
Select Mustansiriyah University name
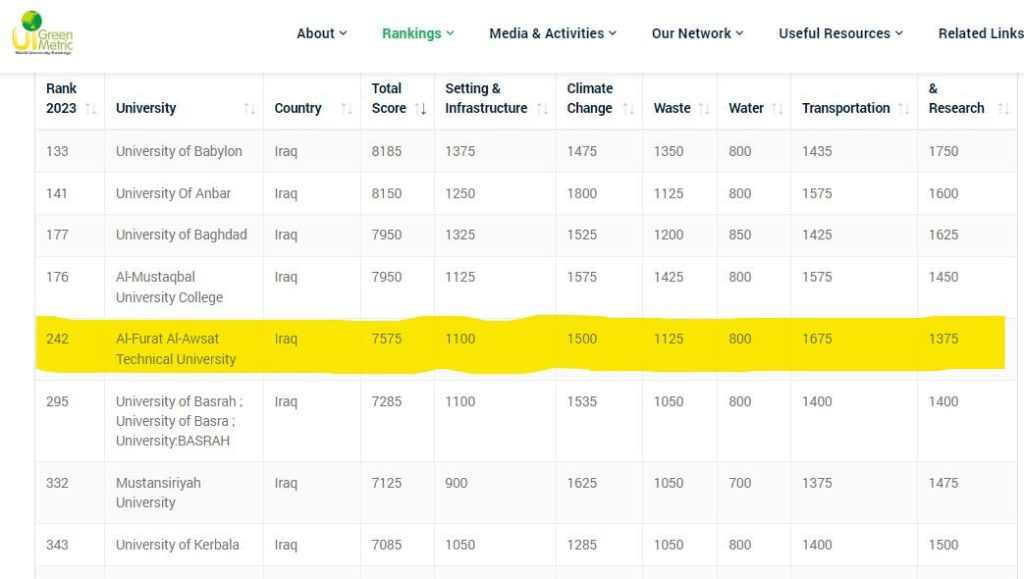tap(158, 493)
